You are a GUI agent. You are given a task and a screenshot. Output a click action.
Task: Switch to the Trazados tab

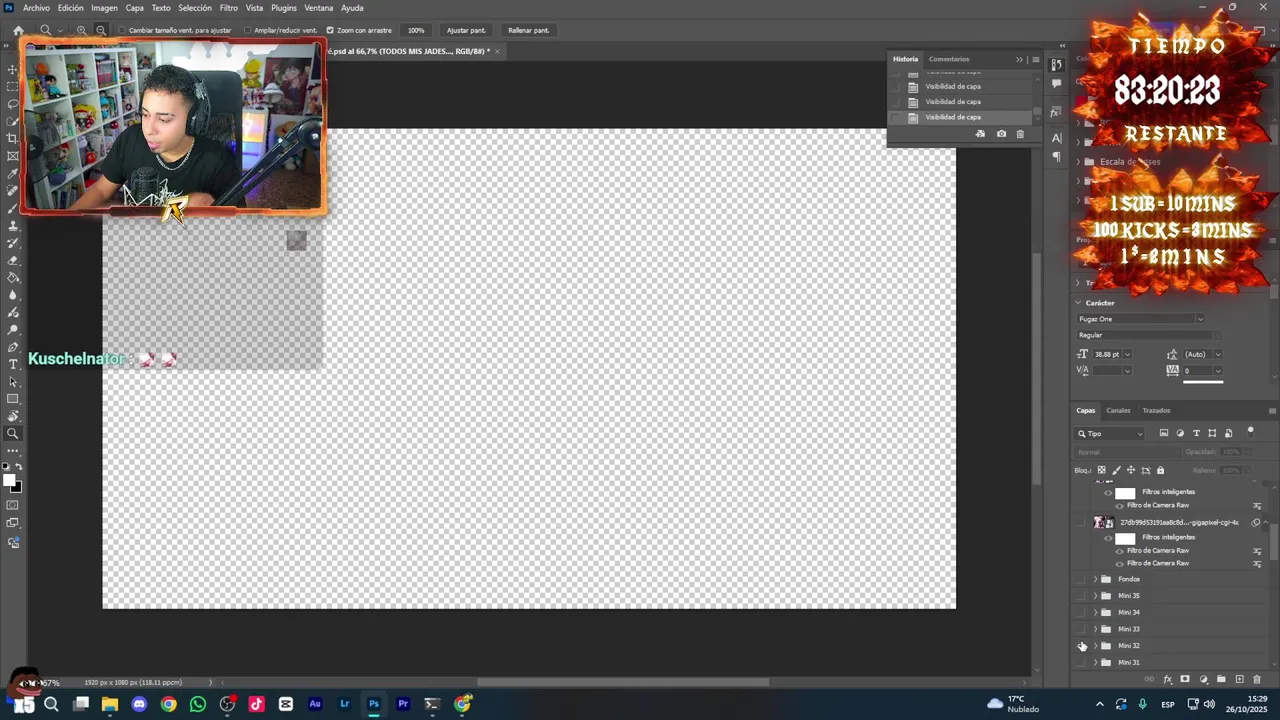[x=1156, y=410]
